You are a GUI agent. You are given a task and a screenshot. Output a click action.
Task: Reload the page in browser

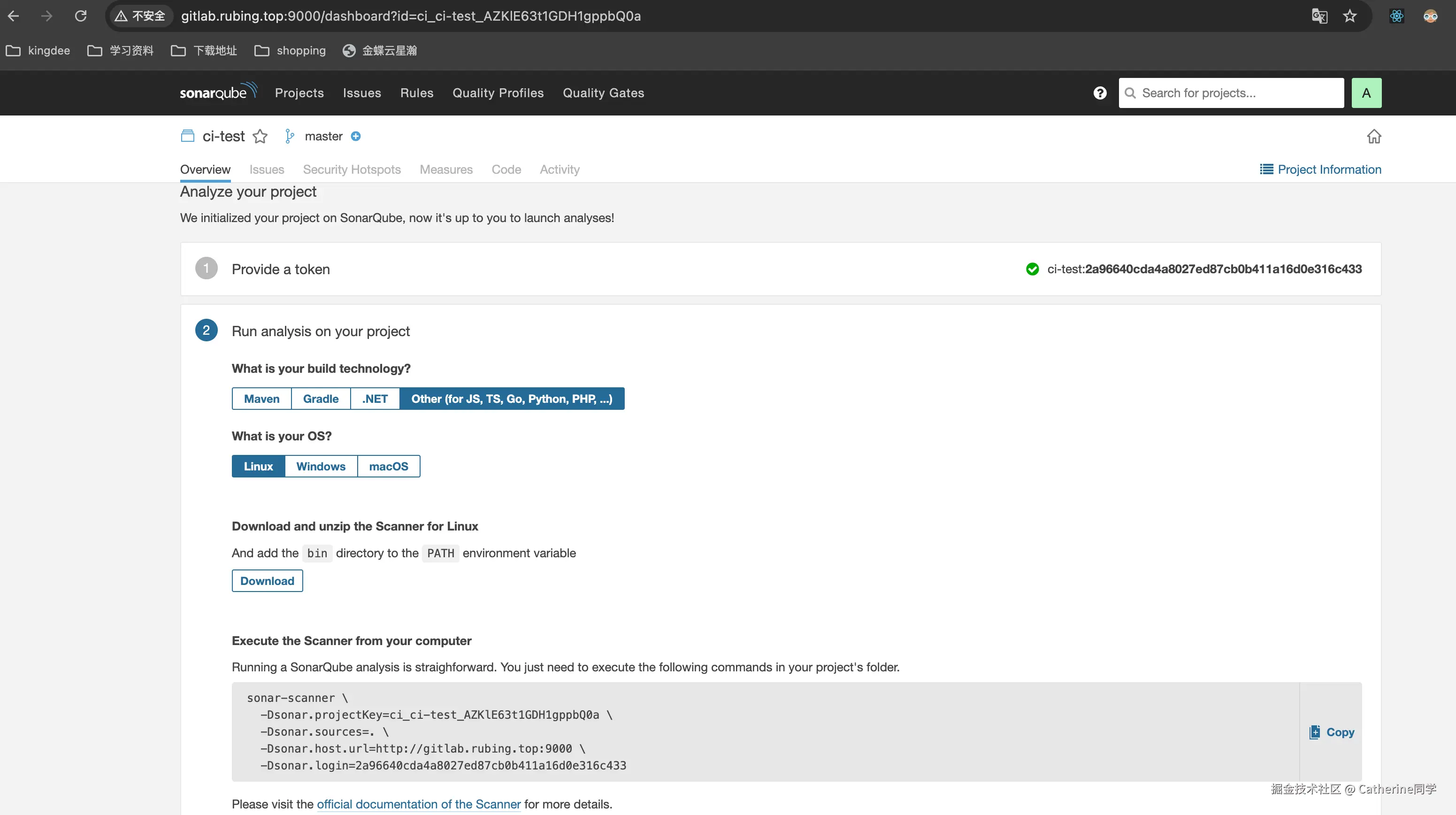[x=81, y=16]
